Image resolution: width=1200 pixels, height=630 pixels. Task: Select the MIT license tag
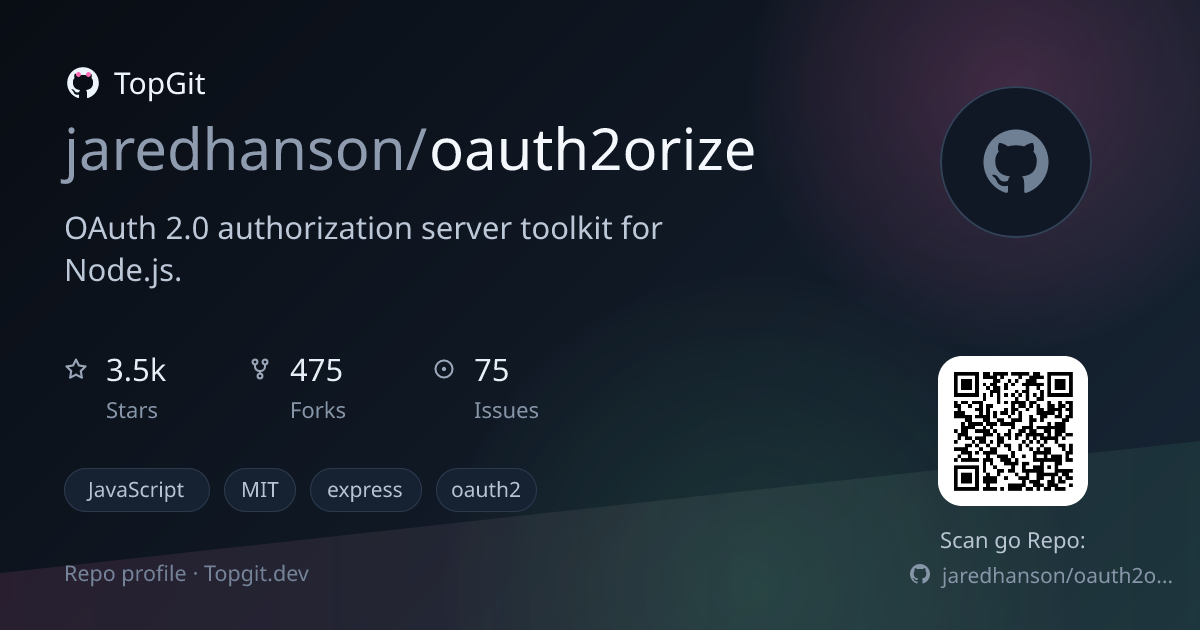(x=260, y=490)
